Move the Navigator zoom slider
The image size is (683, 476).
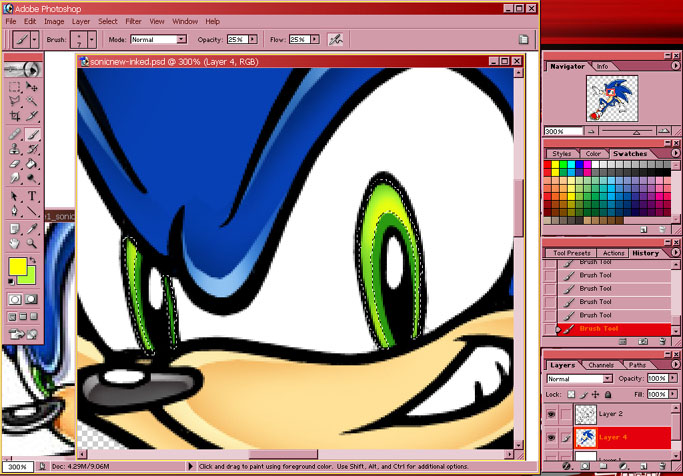636,132
